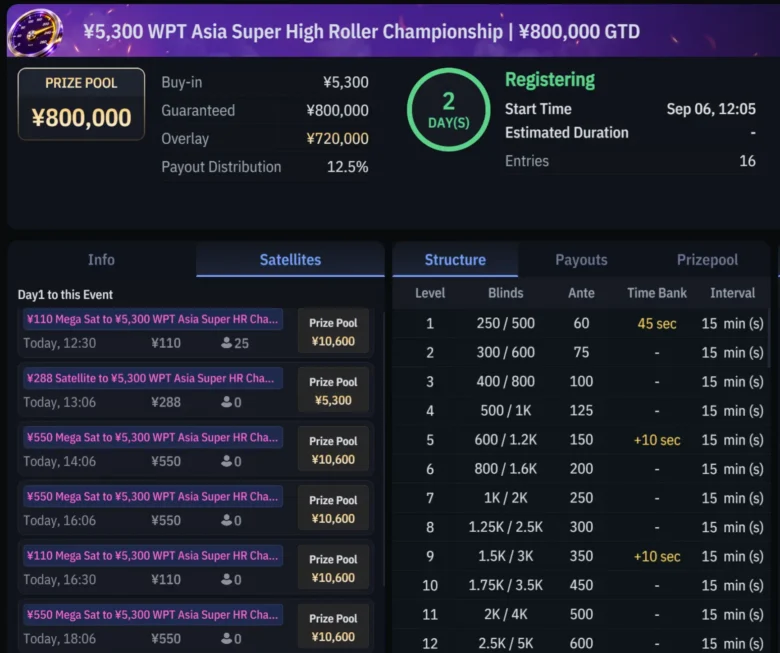Click the Estimated Duration label
780x653 pixels.
pyautogui.click(x=567, y=133)
